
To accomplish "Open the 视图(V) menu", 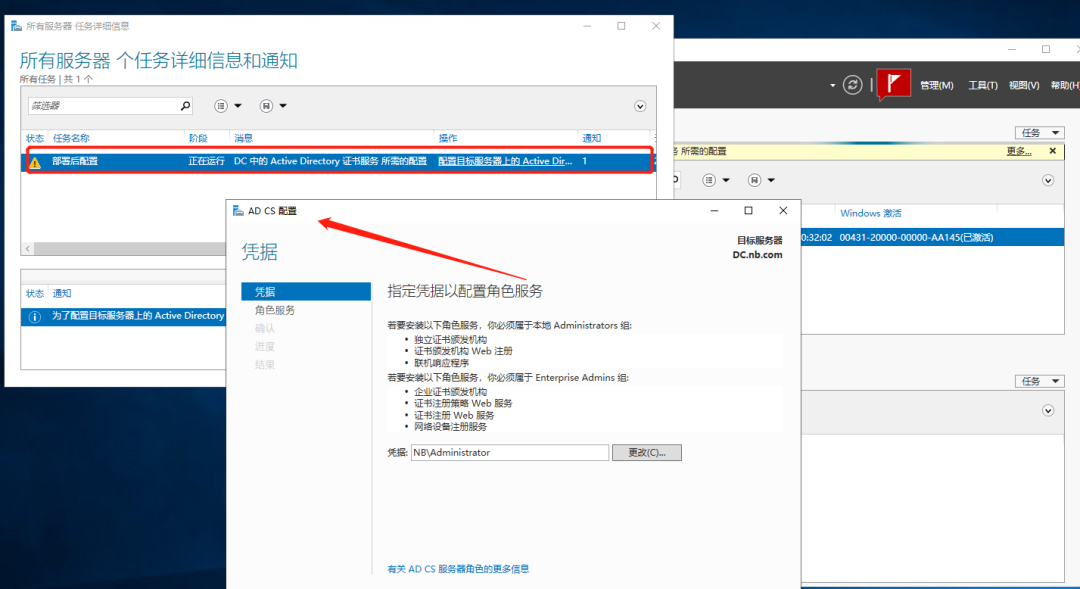I will 1024,85.
